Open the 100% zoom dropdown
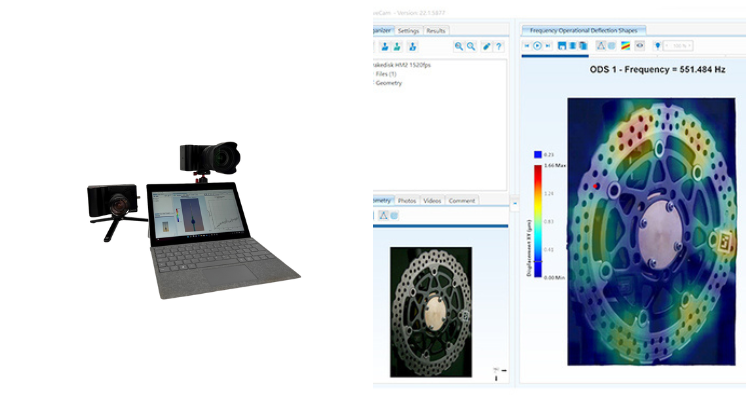 click(678, 46)
